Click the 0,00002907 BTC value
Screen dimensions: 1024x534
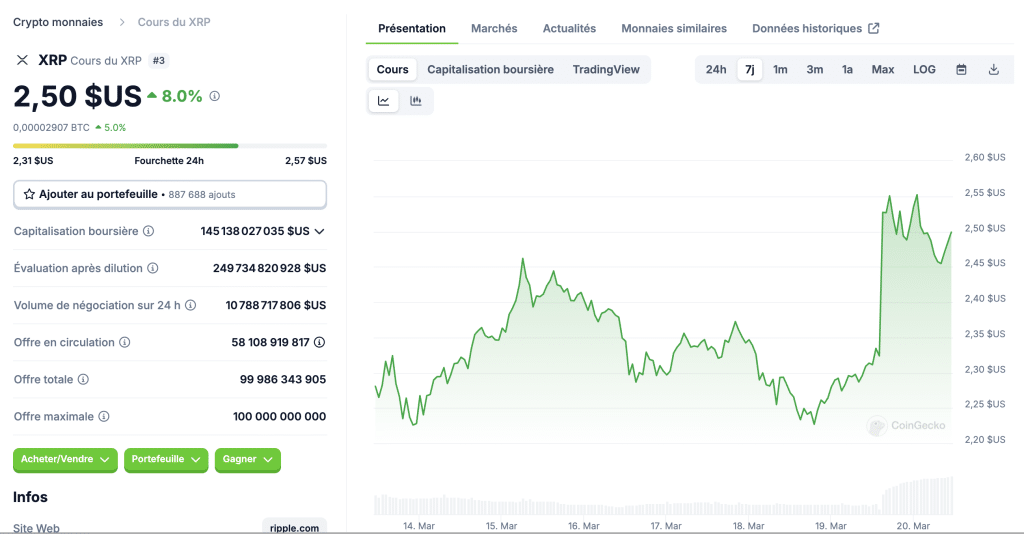(x=51, y=127)
